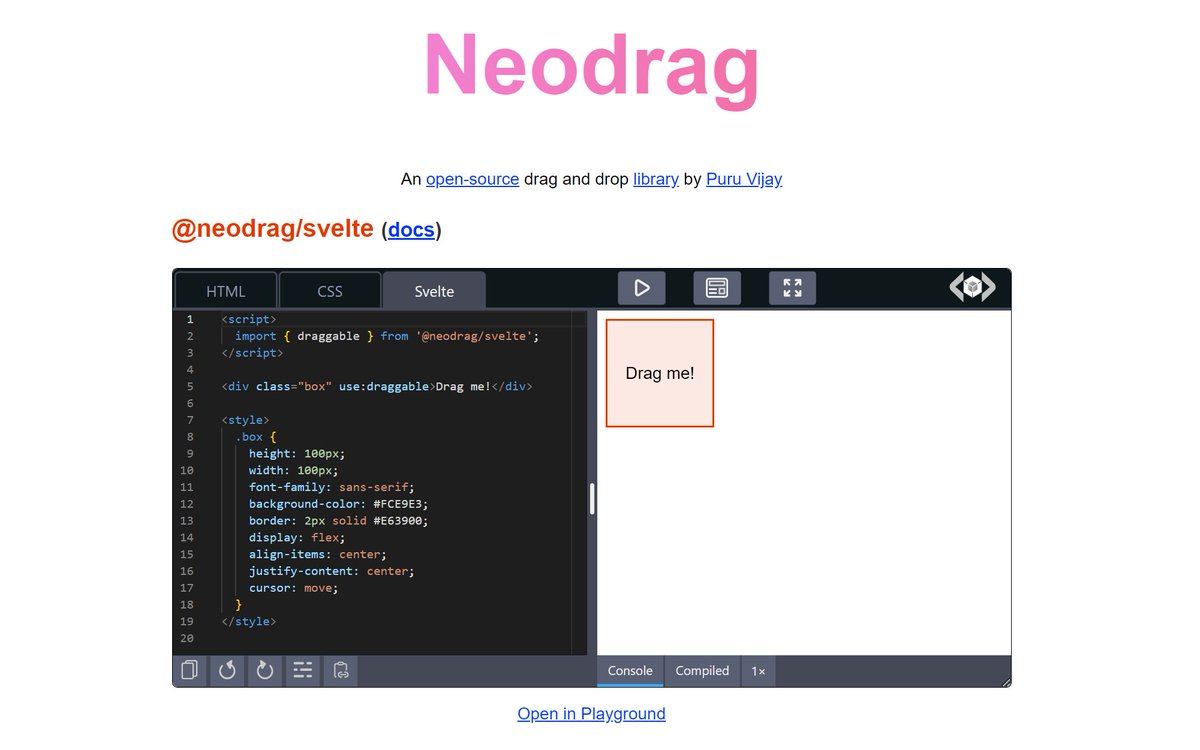
Task: Open the Console tool tab
Action: point(630,671)
